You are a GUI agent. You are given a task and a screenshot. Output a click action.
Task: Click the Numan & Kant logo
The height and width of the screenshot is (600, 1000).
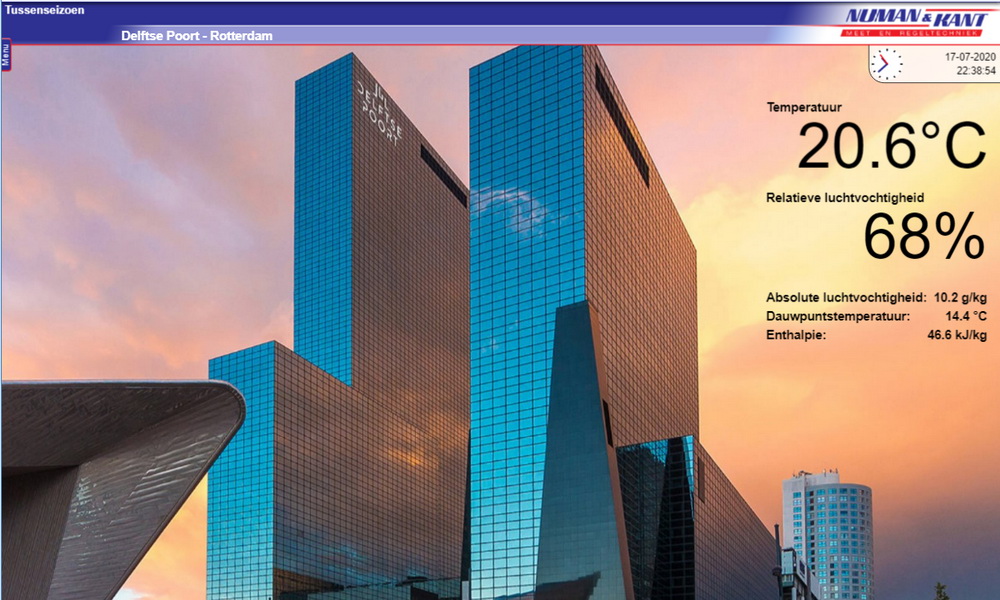916,16
